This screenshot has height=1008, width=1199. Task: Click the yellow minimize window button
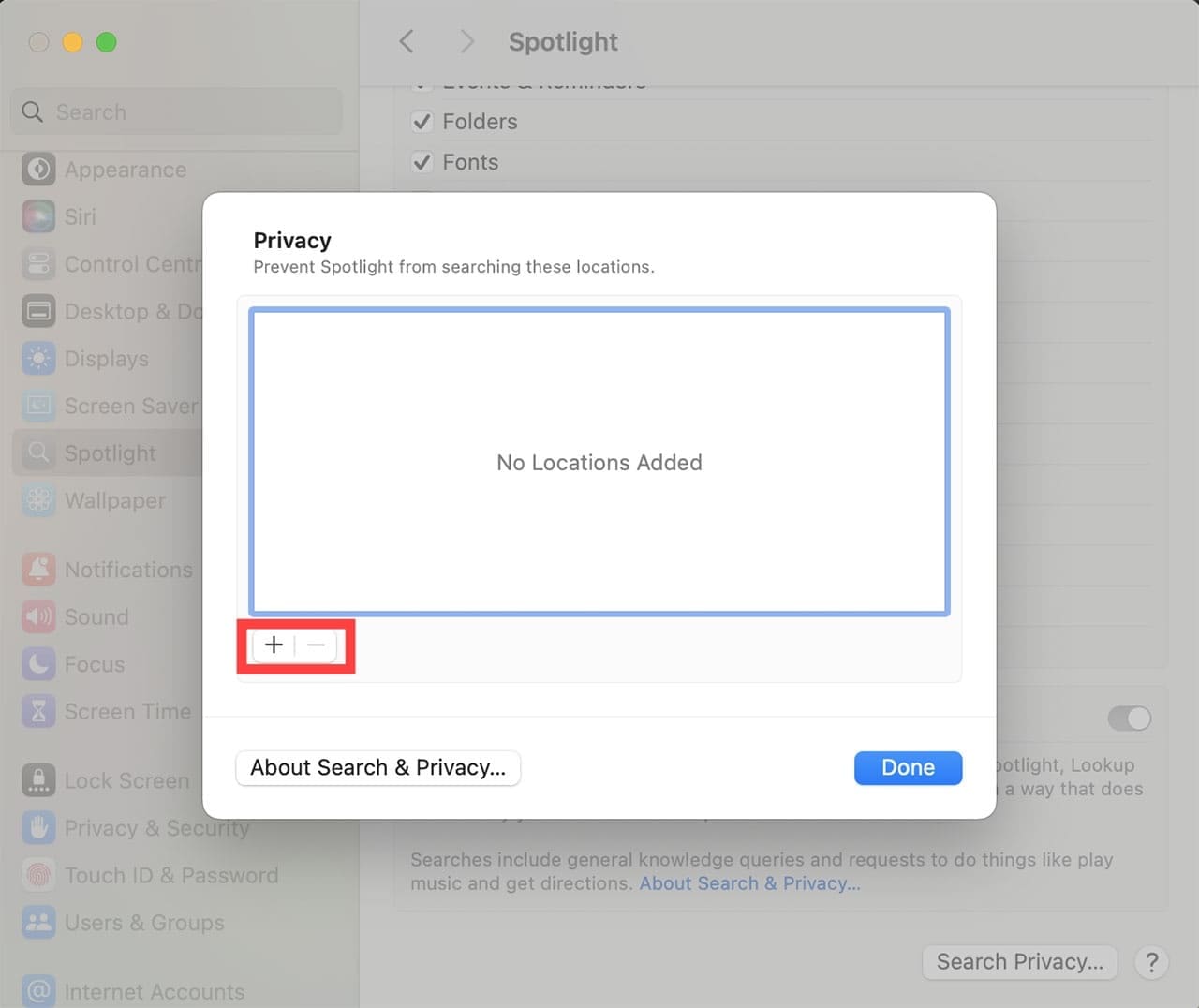[x=72, y=42]
